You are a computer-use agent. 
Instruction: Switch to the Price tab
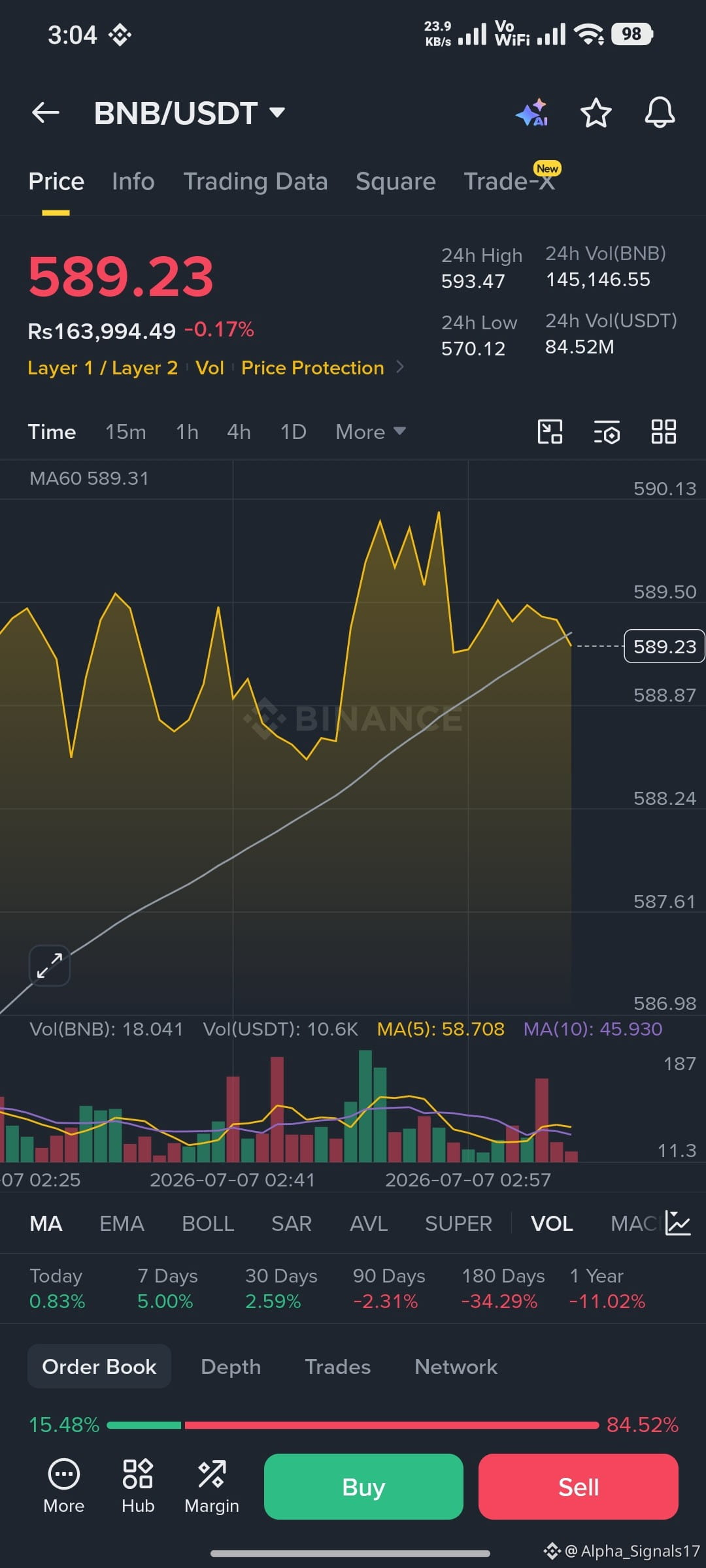pos(56,182)
